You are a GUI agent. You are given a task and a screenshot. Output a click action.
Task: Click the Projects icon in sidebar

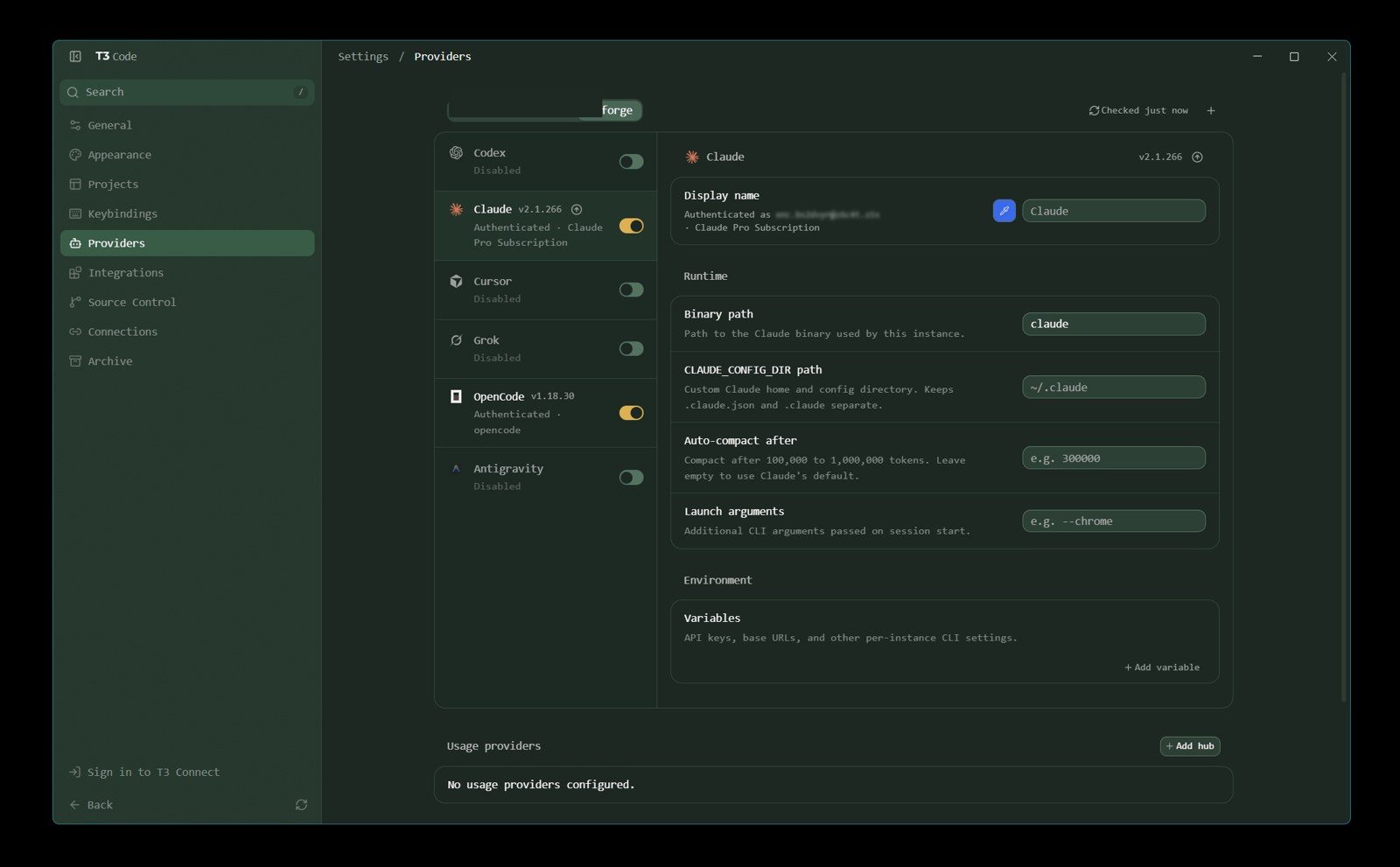(75, 185)
